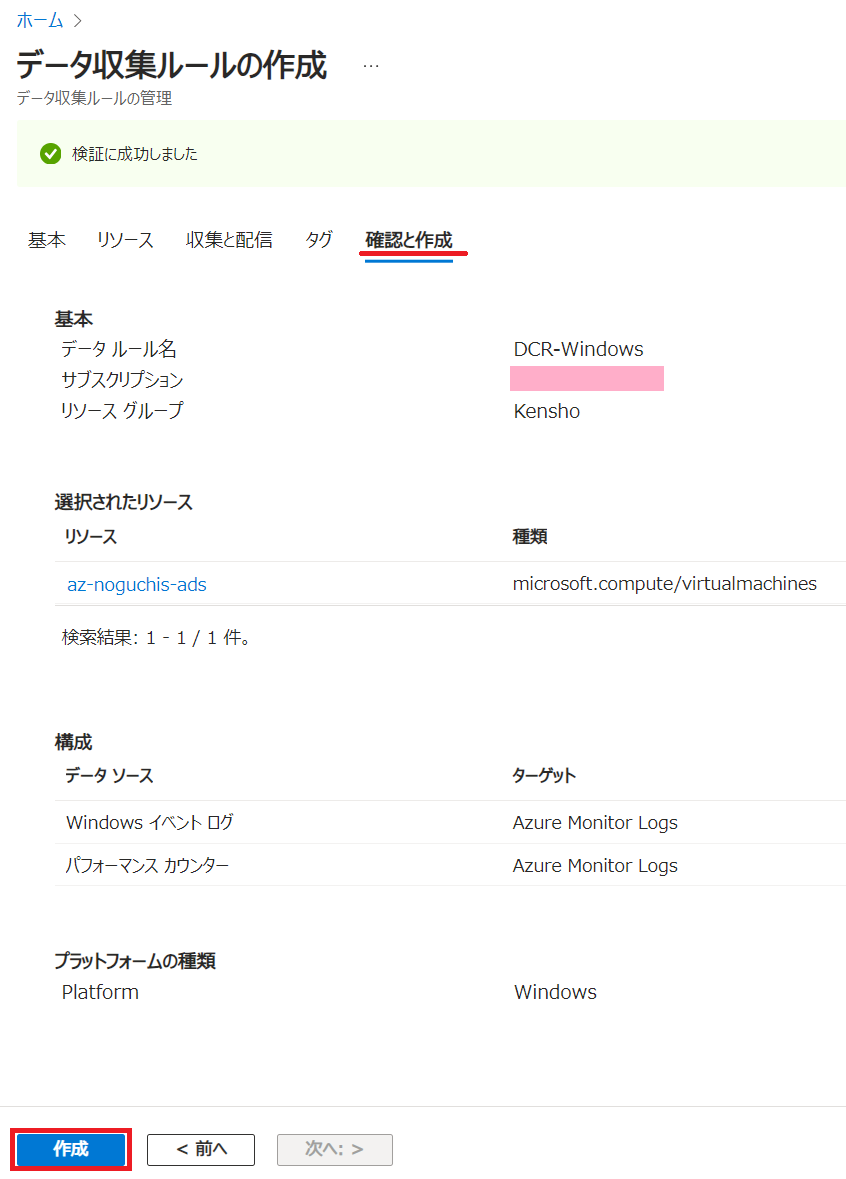The image size is (846, 1179).
Task: Switch to the 基本 tab
Action: click(x=47, y=240)
